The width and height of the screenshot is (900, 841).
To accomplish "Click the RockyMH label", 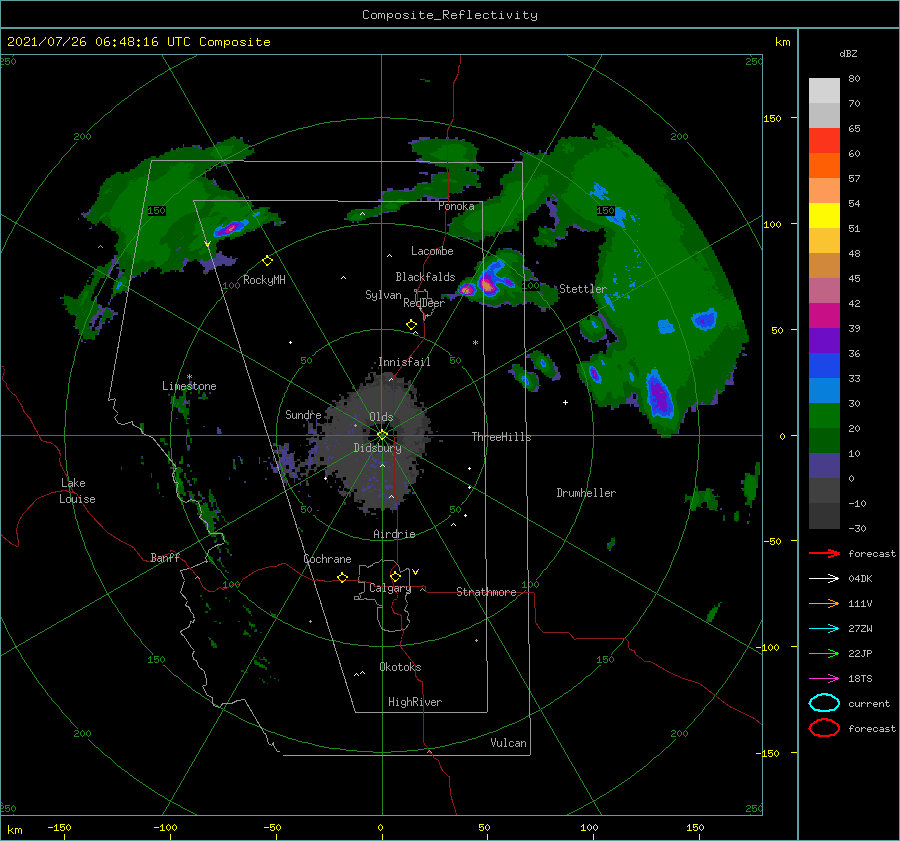I will tap(264, 280).
